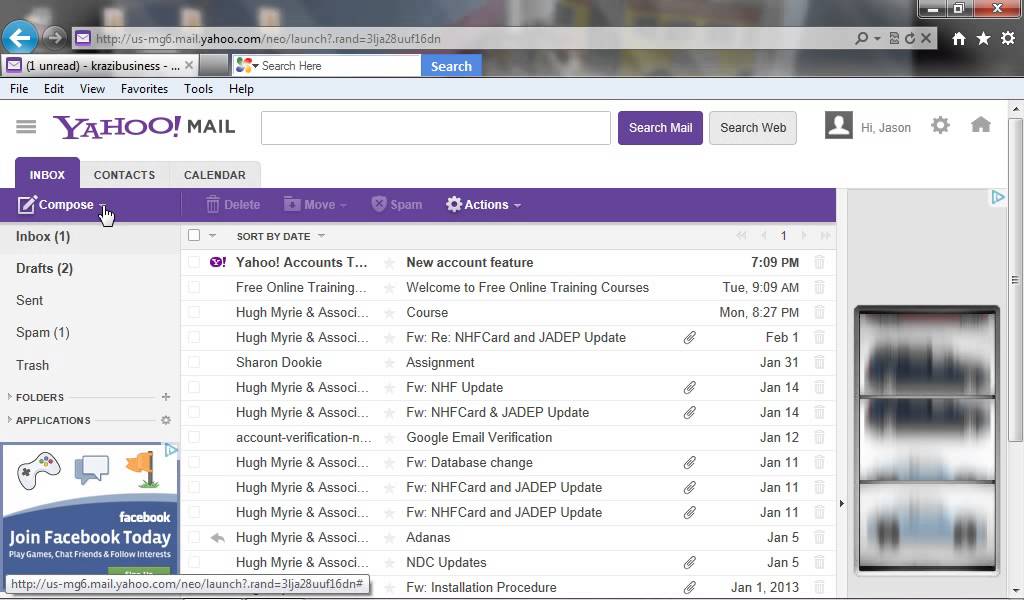Click the vertical page scrollbar thumb
The height and width of the screenshot is (600, 1024).
tap(1015, 279)
